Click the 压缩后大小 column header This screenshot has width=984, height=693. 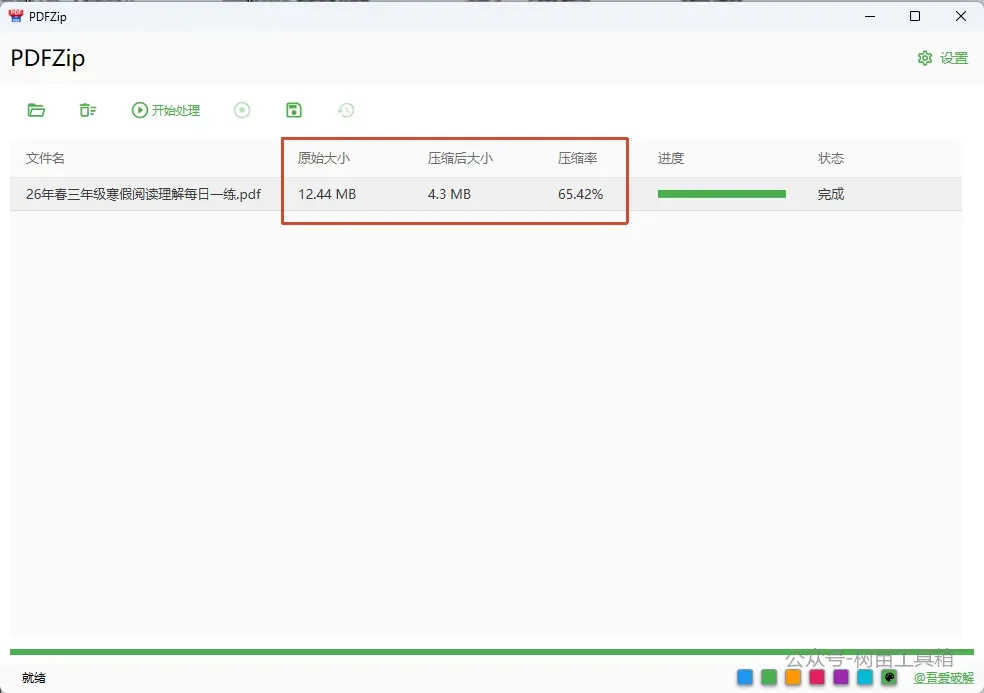[460, 158]
